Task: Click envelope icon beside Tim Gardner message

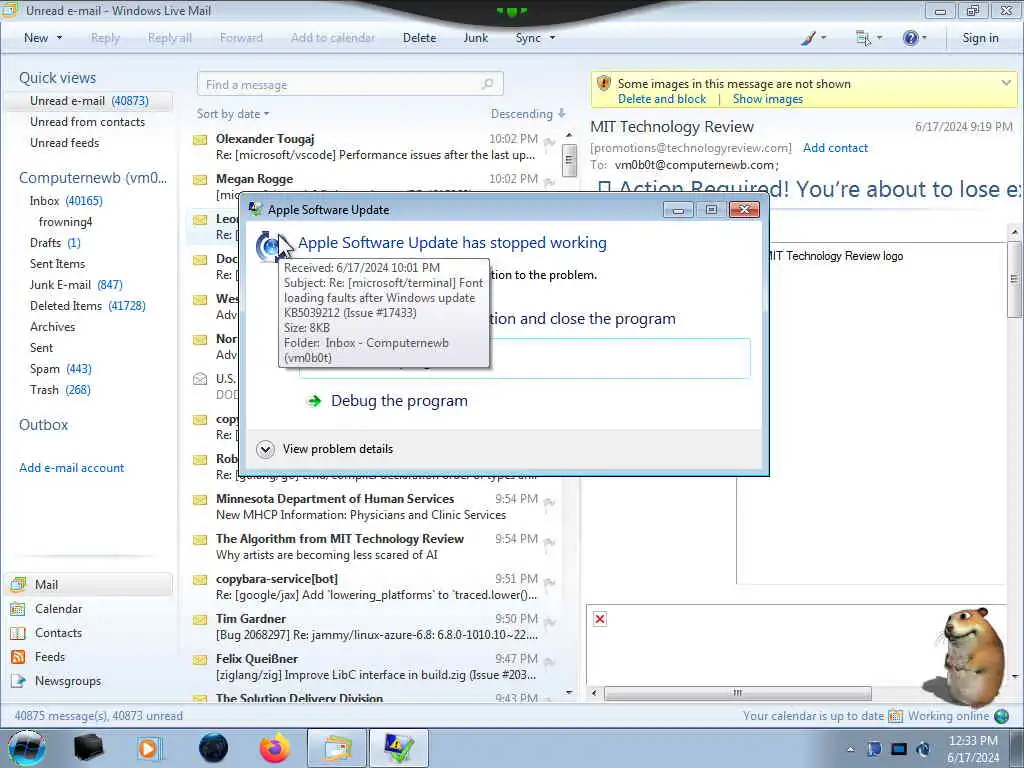Action: tap(200, 619)
